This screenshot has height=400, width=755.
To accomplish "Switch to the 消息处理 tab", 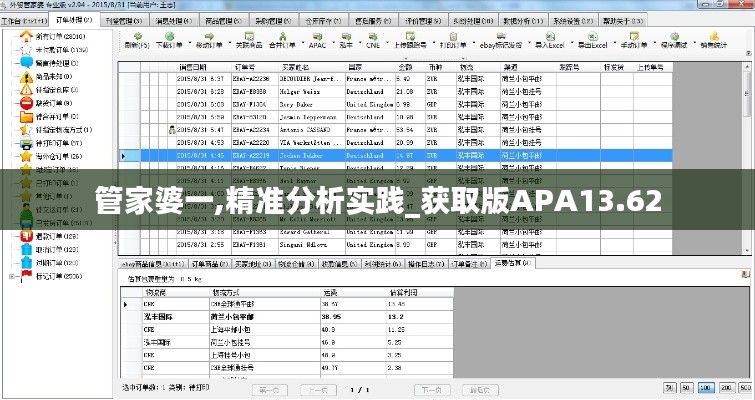I will pos(173,21).
